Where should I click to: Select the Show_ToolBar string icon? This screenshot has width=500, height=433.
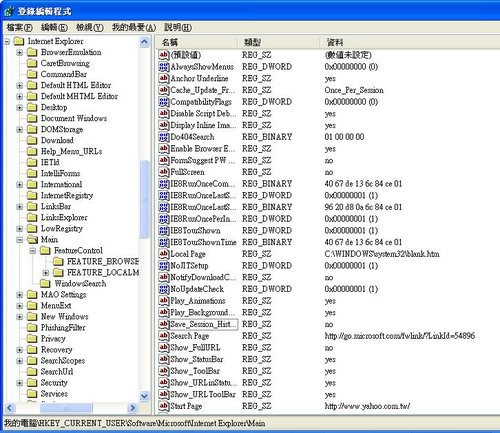(164, 371)
